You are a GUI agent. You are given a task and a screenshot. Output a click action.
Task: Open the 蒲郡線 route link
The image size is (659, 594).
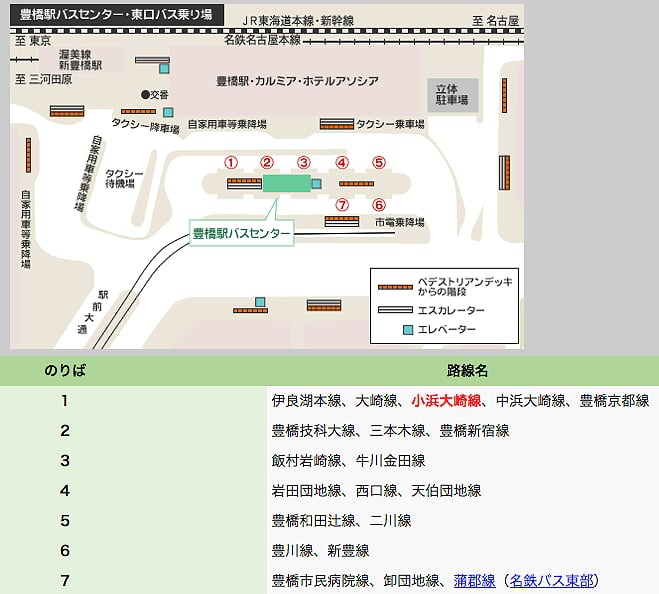tap(474, 581)
